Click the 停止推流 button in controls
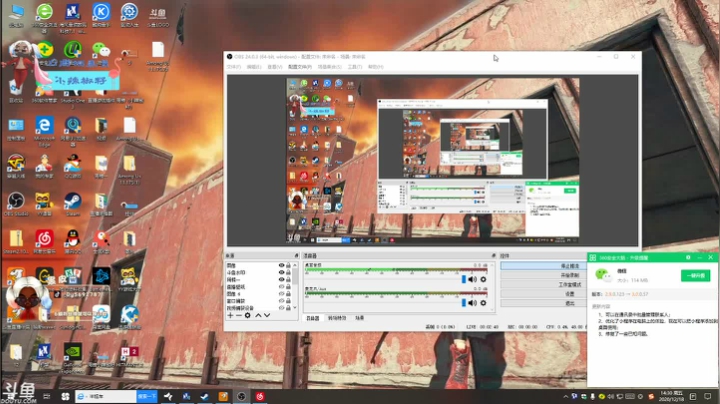 pos(543,266)
